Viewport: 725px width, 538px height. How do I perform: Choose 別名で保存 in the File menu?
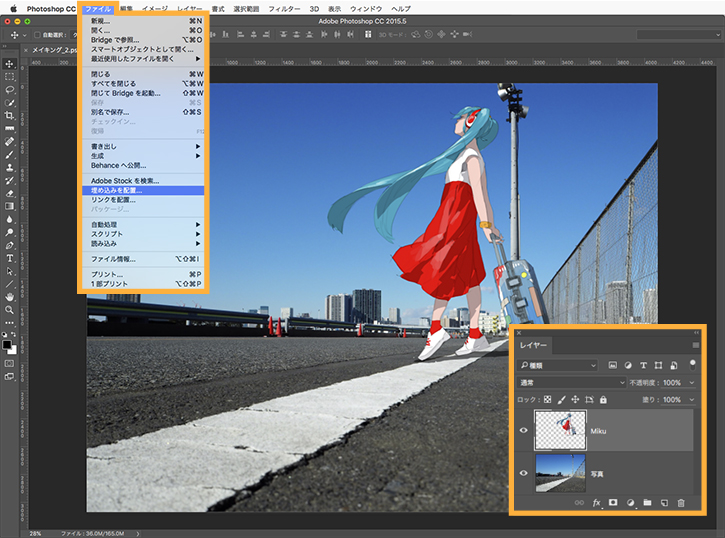(143, 112)
